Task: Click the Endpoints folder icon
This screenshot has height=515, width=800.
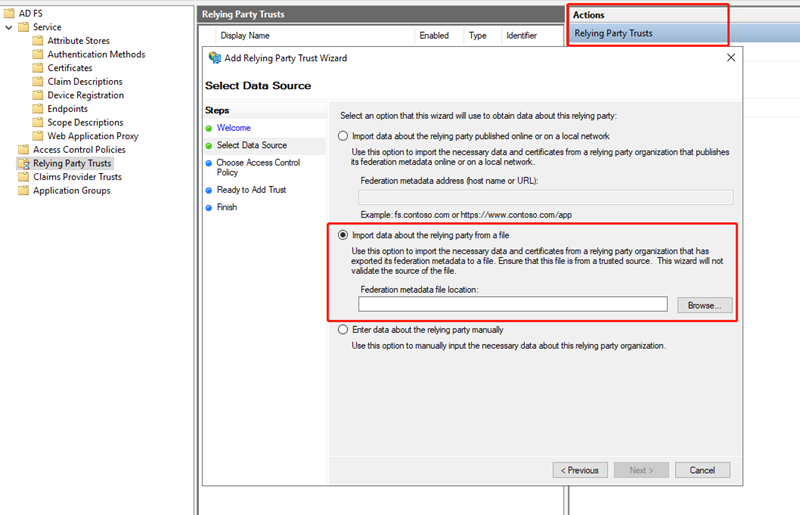Action: [38, 109]
